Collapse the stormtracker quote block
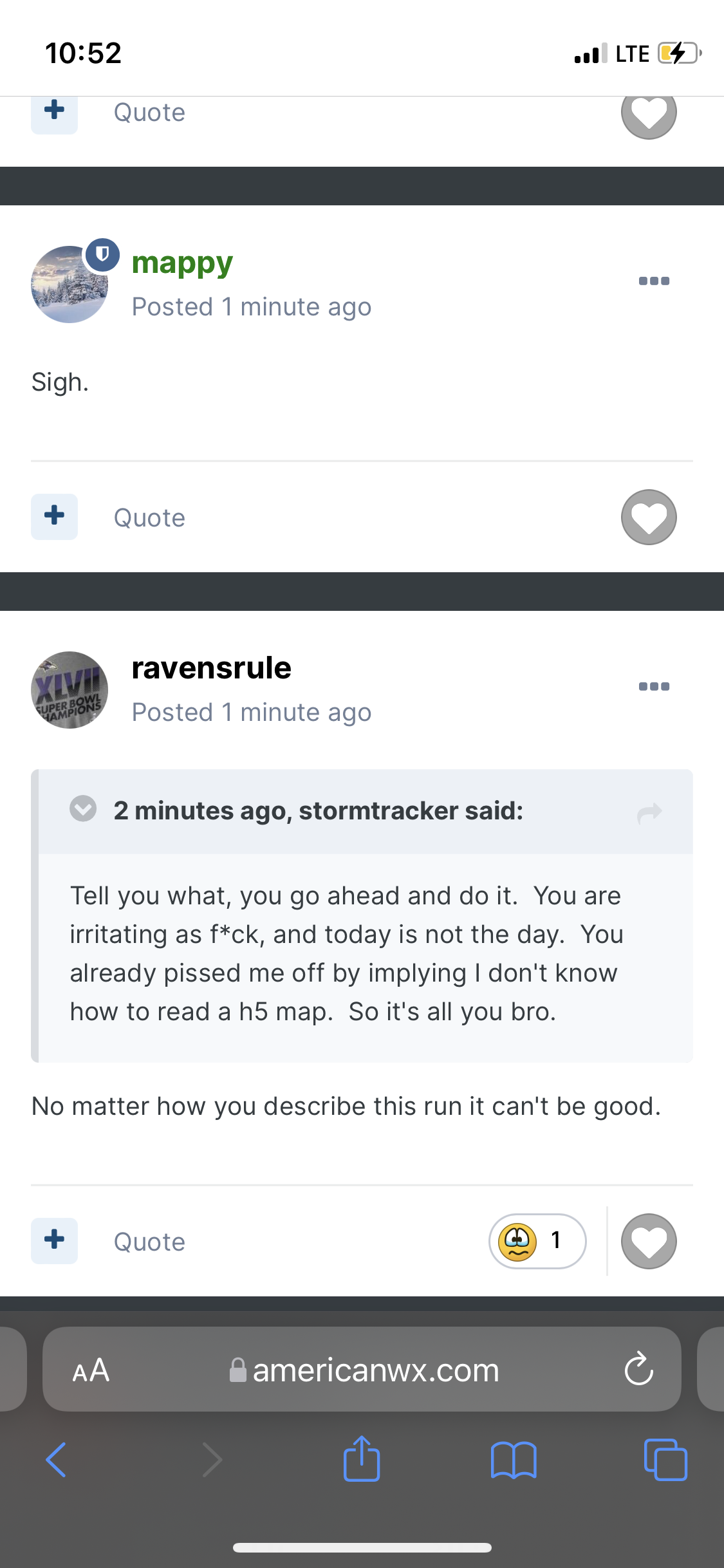This screenshot has width=724, height=1568. [83, 809]
